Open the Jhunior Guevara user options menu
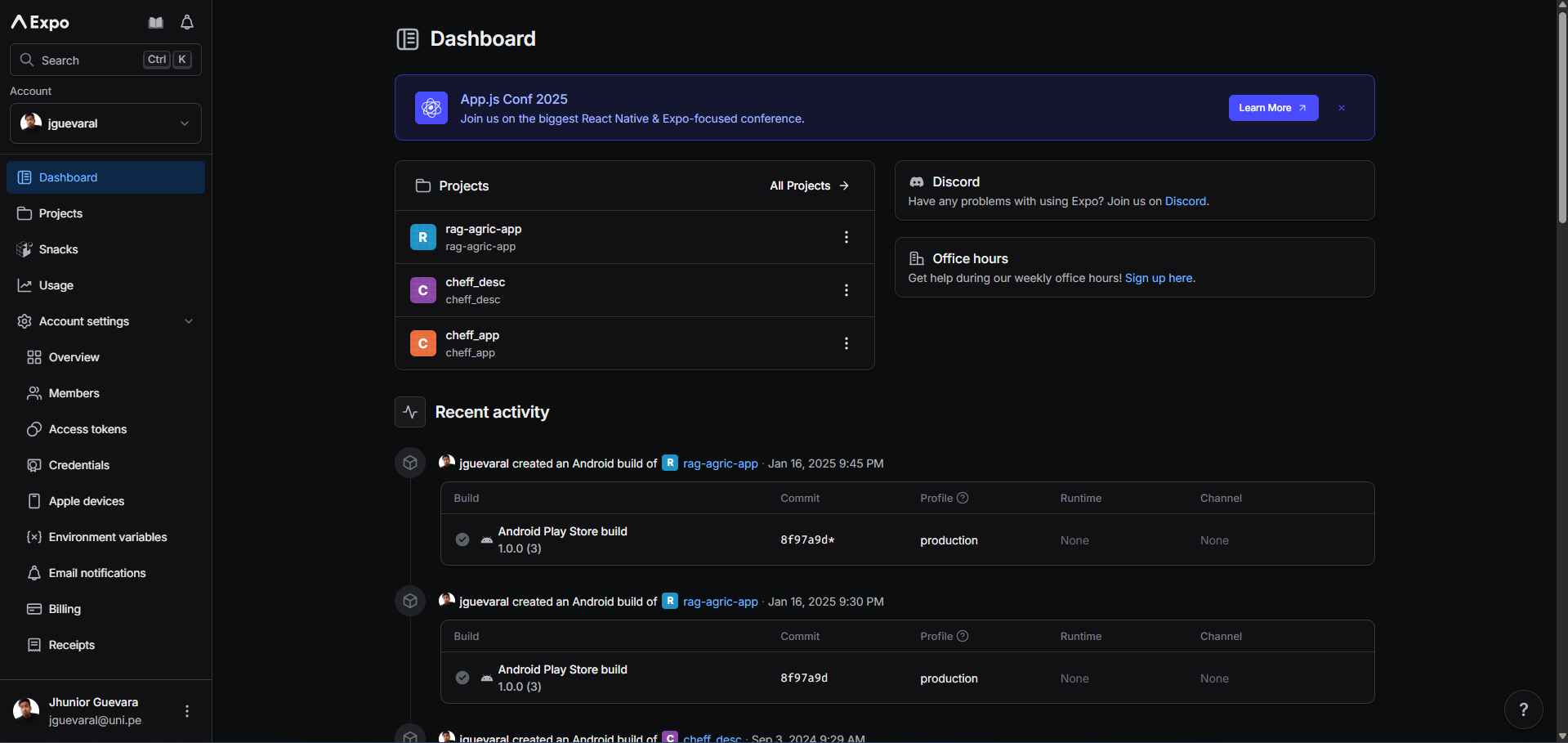Screen dimensions: 1568x743 pyautogui.click(x=187, y=711)
